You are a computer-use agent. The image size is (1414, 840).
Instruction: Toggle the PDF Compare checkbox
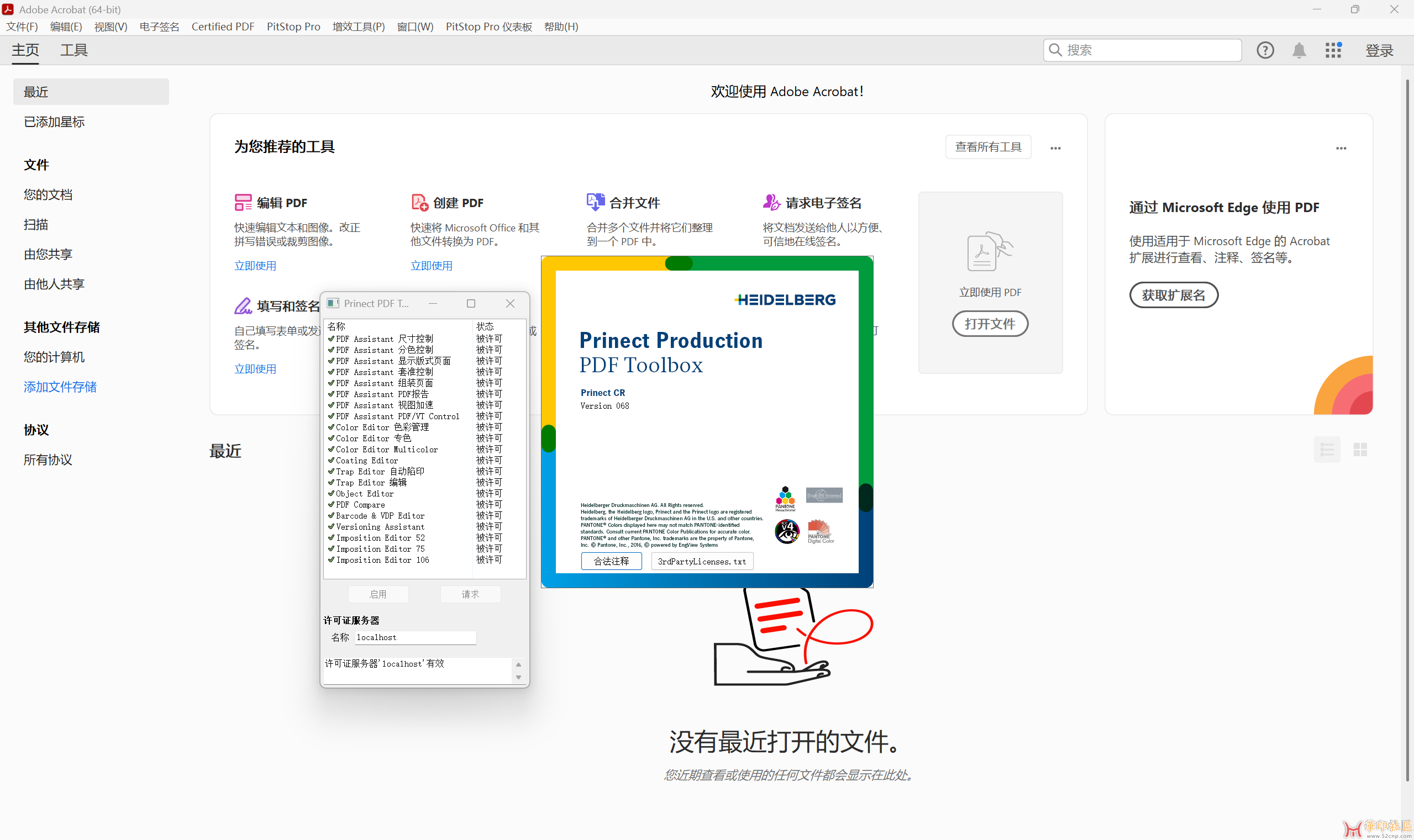click(332, 504)
